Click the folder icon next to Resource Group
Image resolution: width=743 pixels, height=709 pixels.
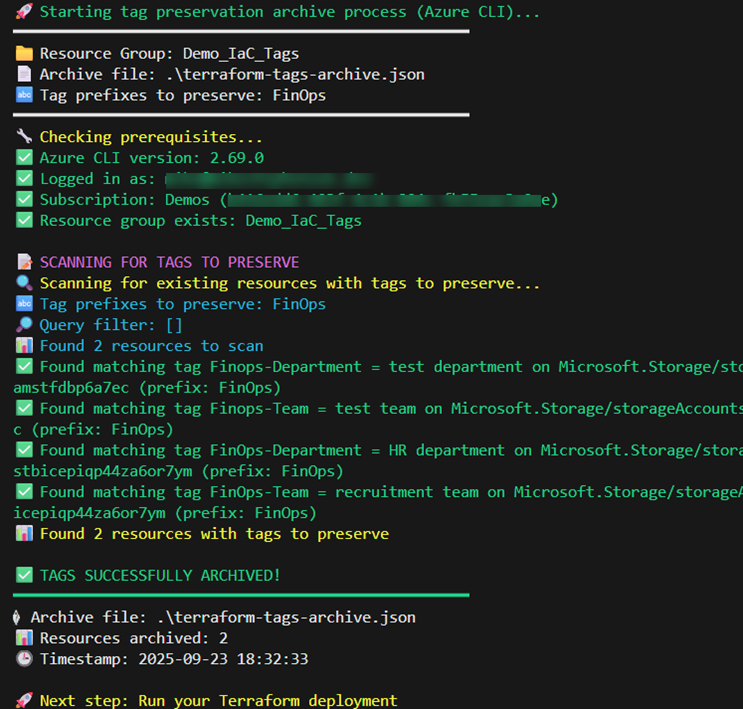click(x=24, y=54)
